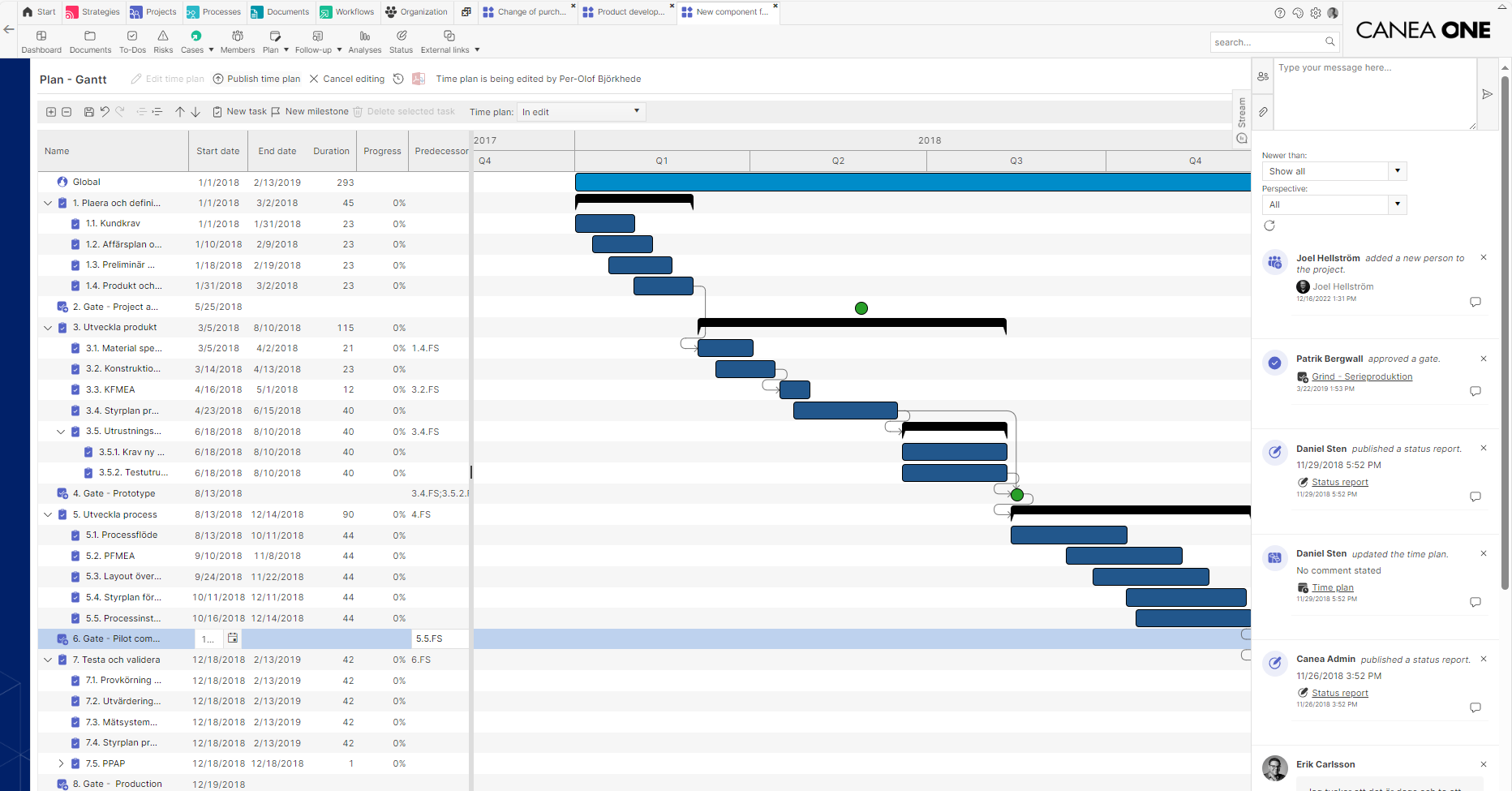
Task: Open the Newer than Show all dropdown
Action: (x=1334, y=171)
